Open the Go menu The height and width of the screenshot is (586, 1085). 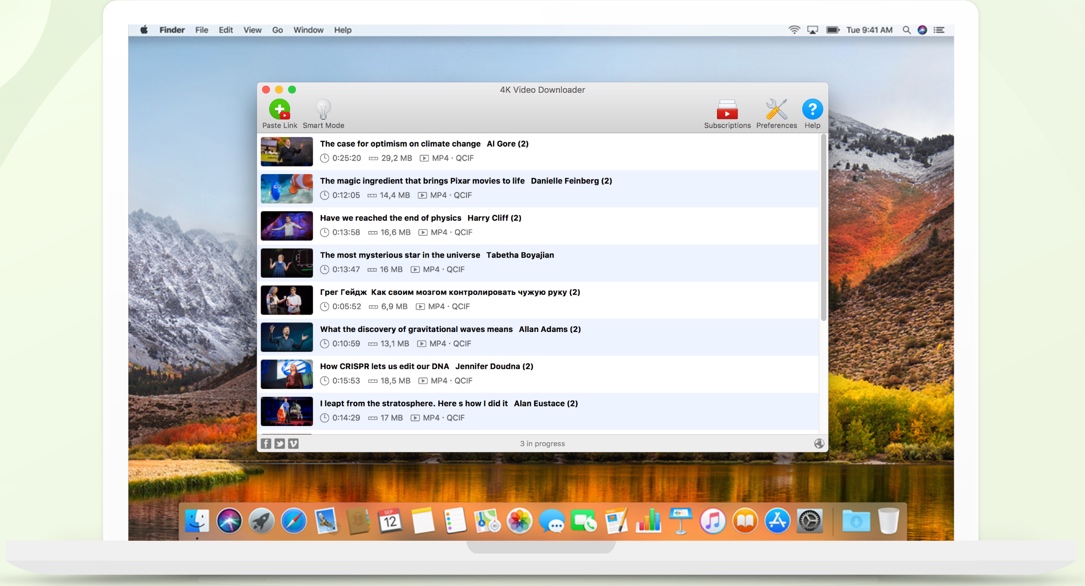[x=277, y=30]
